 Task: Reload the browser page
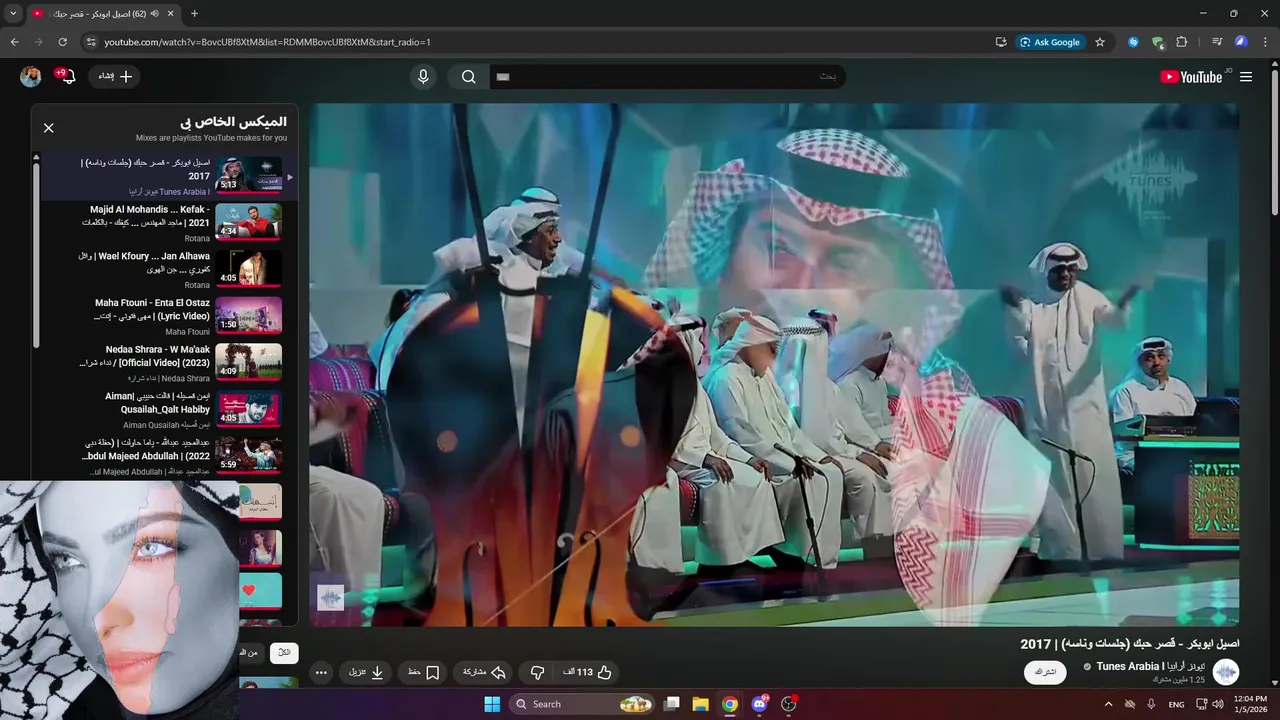click(x=62, y=42)
